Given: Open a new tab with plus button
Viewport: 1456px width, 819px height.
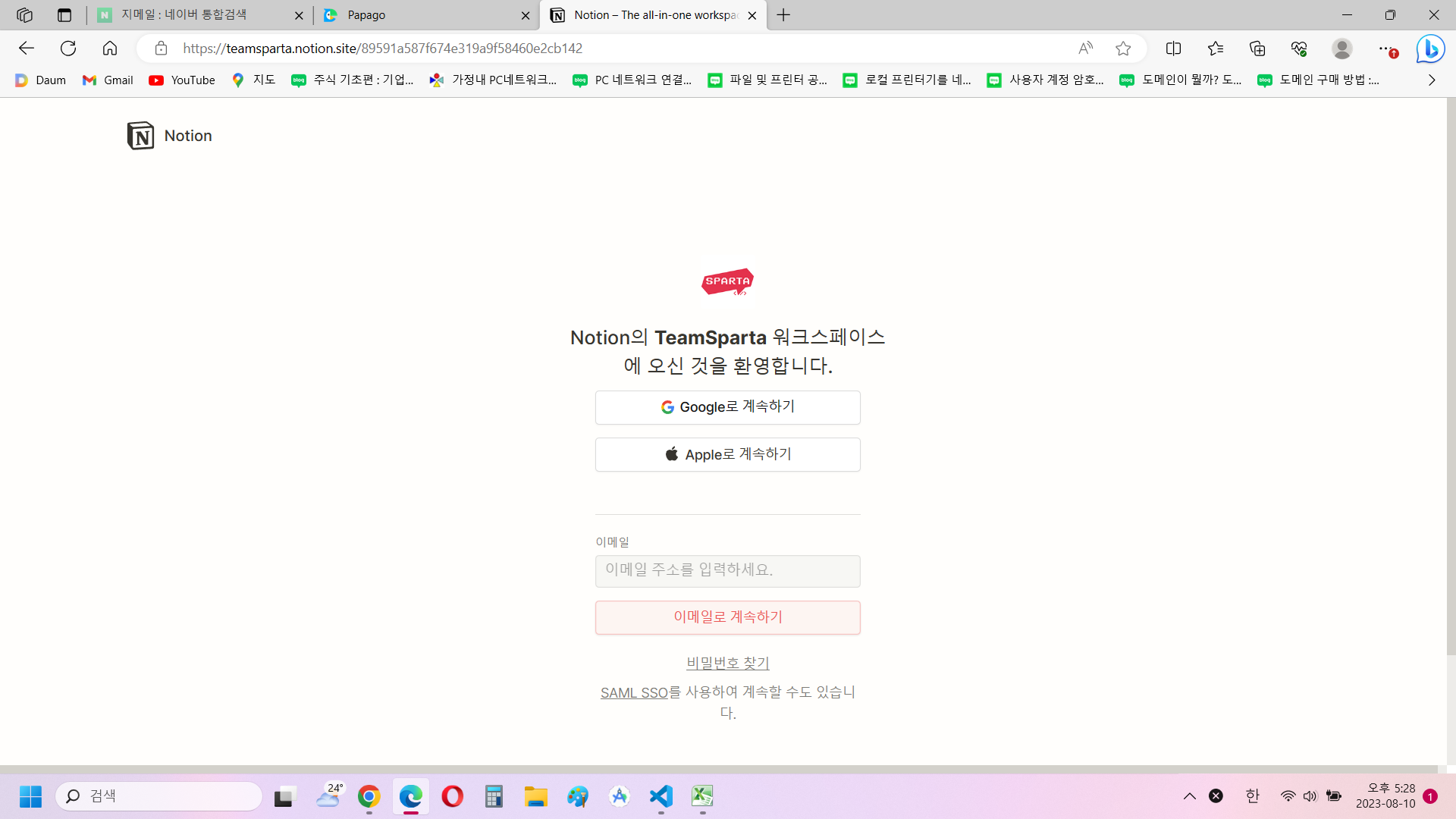Looking at the screenshot, I should click(x=783, y=15).
